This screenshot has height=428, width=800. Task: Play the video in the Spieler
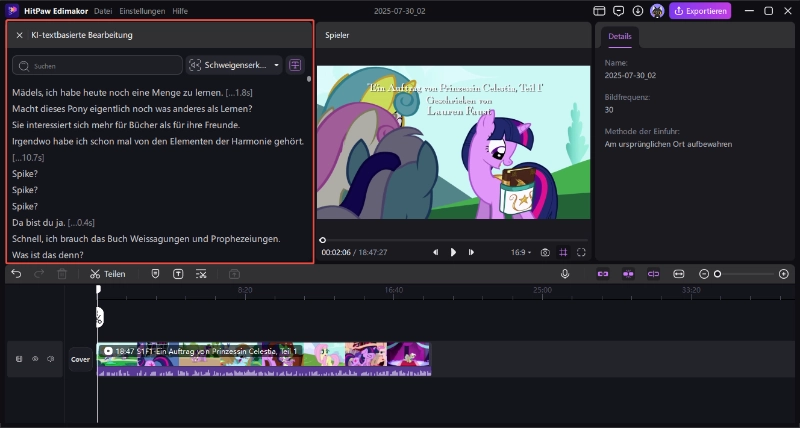pos(453,252)
